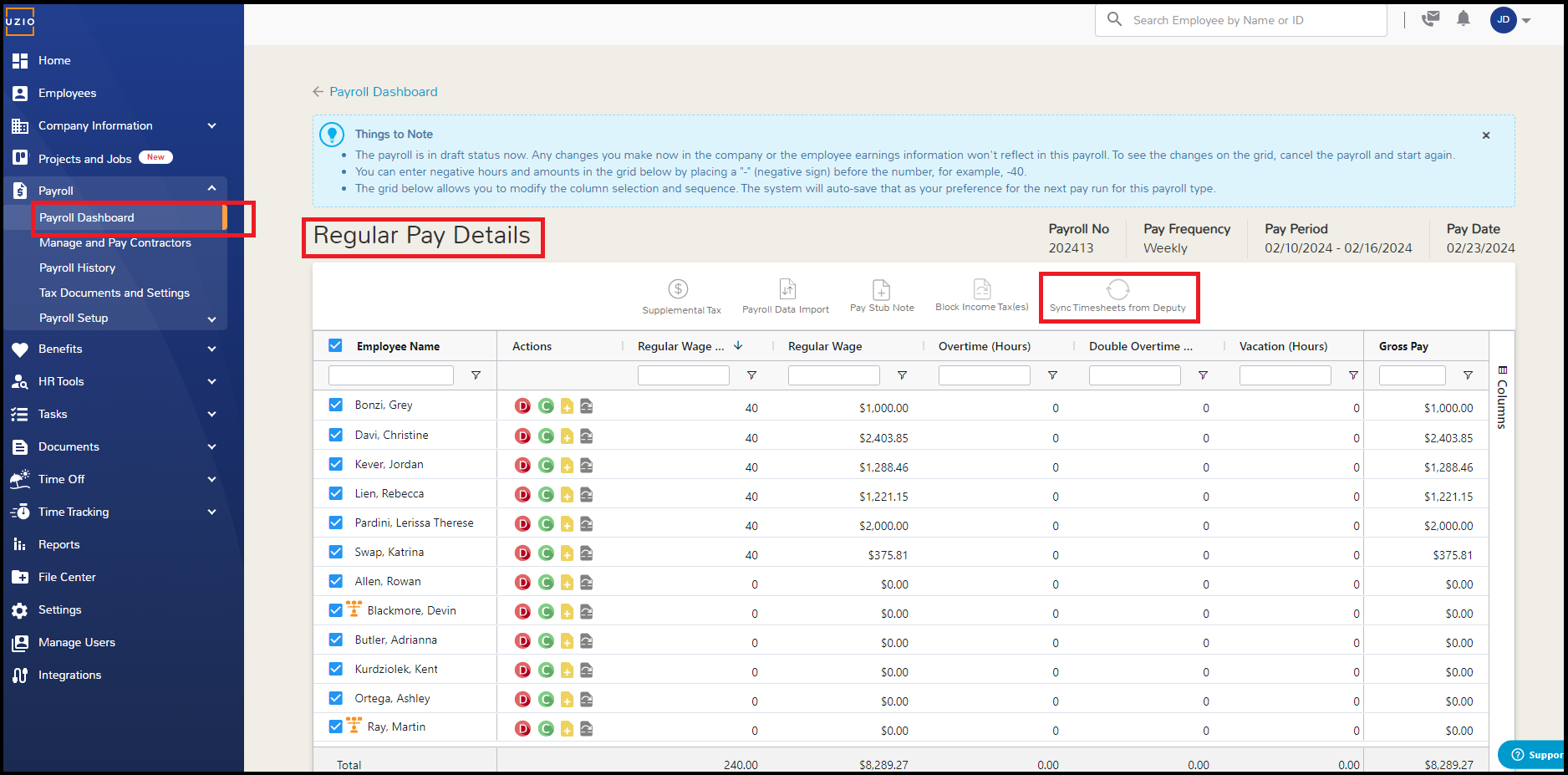Click yellow add-note icon for Kever, Jordan
This screenshot has height=775, width=1568.
567,466
